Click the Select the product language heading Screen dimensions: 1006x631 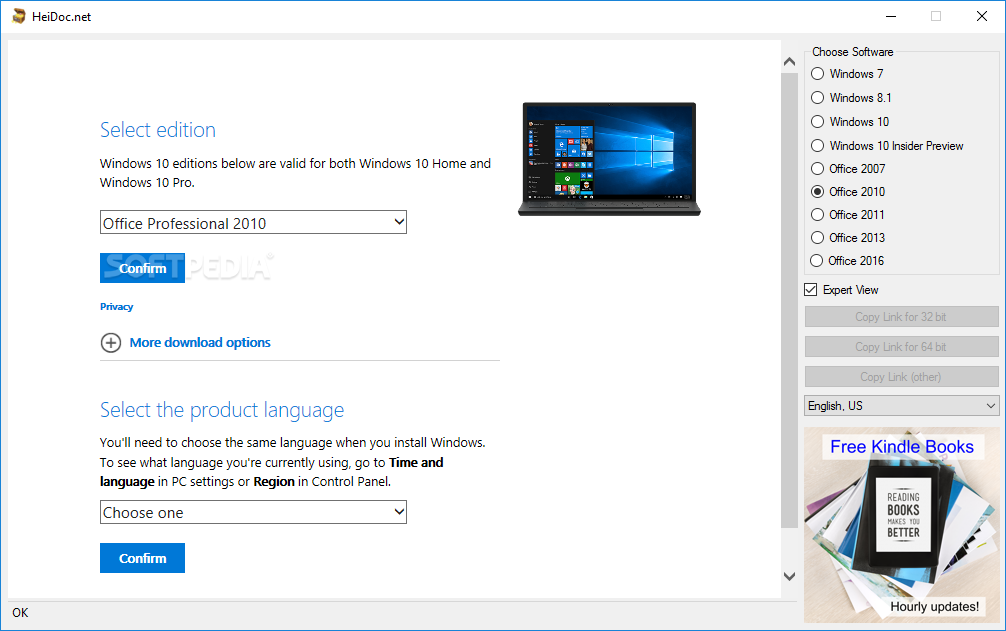[222, 410]
